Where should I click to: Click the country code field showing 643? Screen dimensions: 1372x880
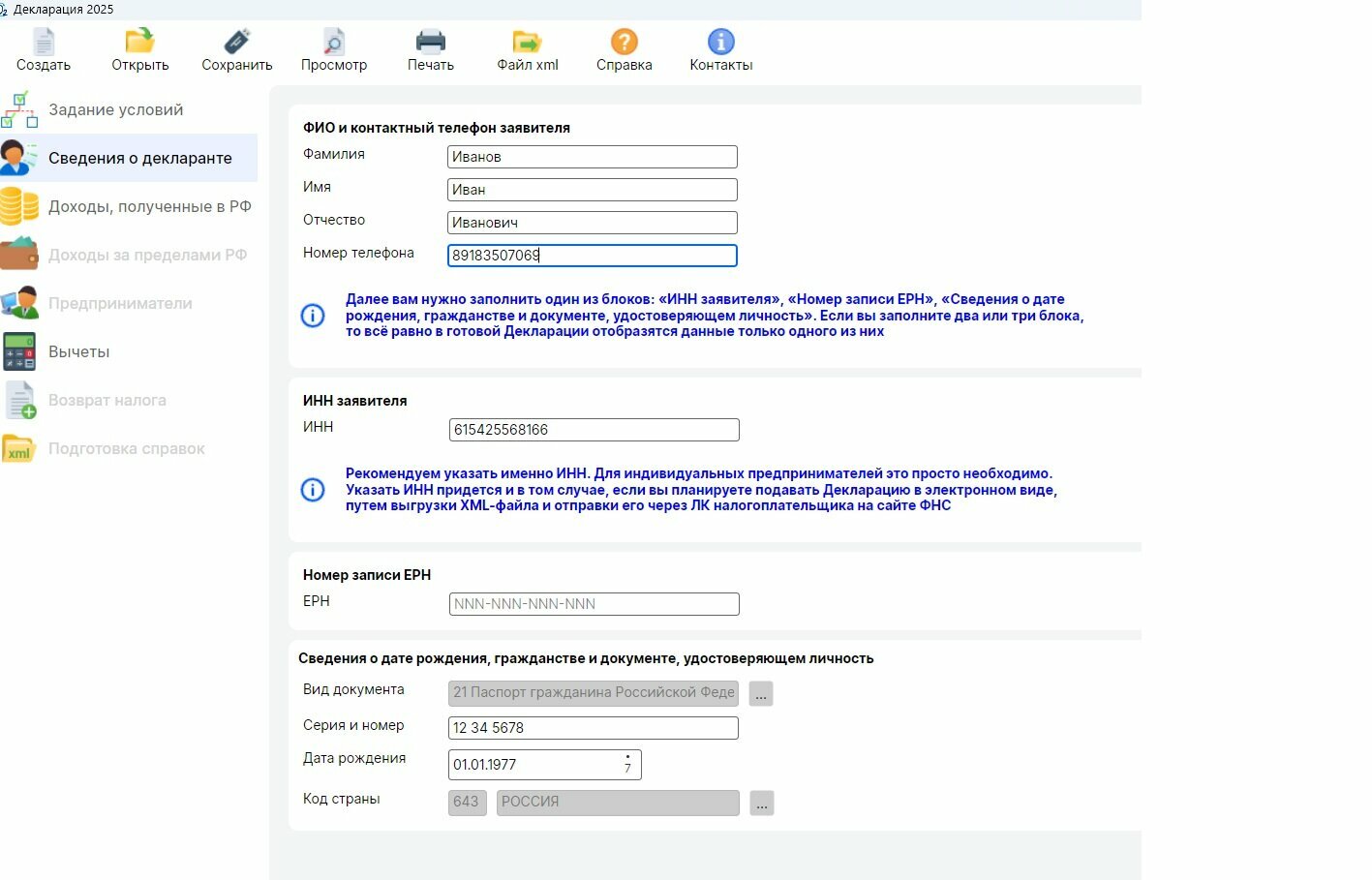(467, 803)
